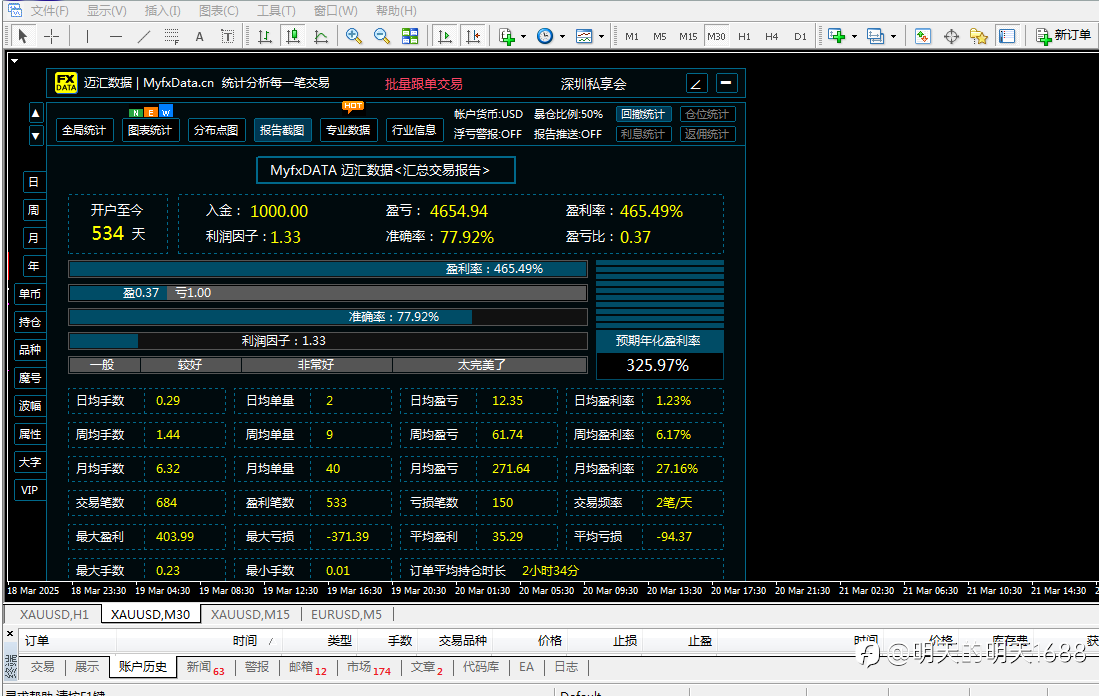Select the arrow cursor tool
This screenshot has height=696, width=1099.
(x=22, y=36)
